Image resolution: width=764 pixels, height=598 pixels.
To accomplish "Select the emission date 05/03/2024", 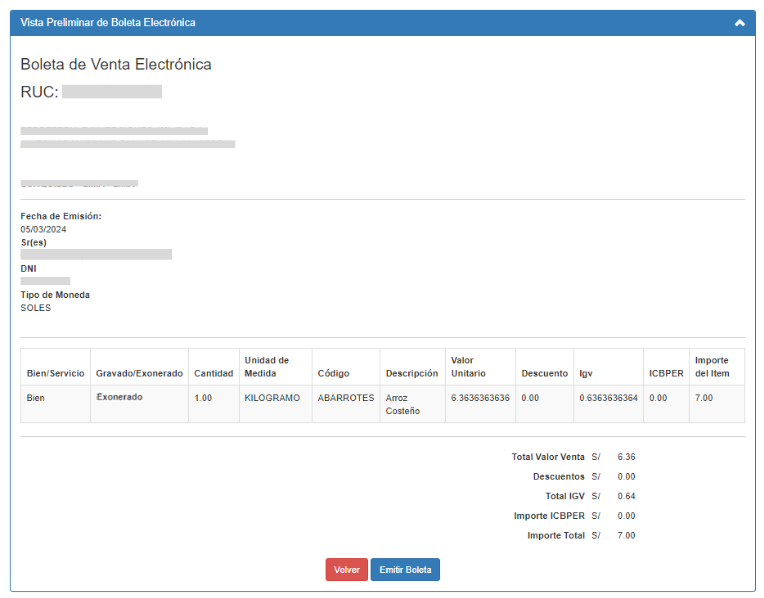I will click(x=41, y=229).
